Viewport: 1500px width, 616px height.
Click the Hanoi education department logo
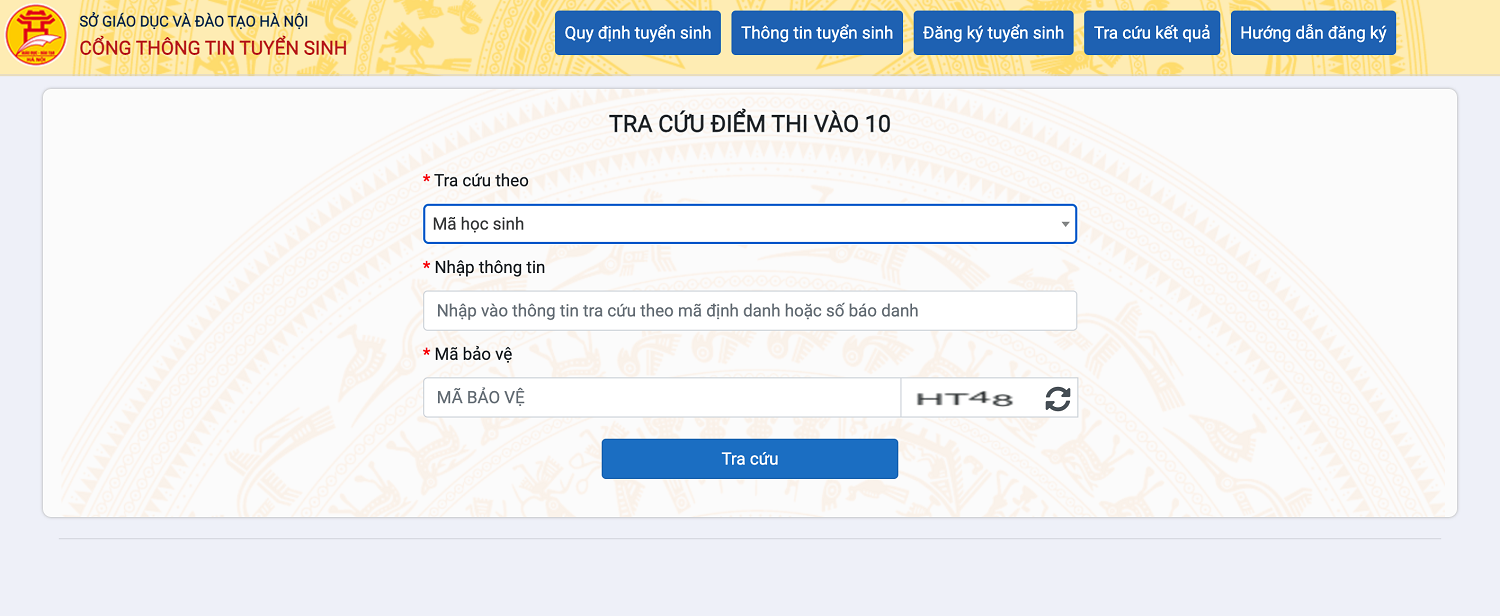pos(36,35)
